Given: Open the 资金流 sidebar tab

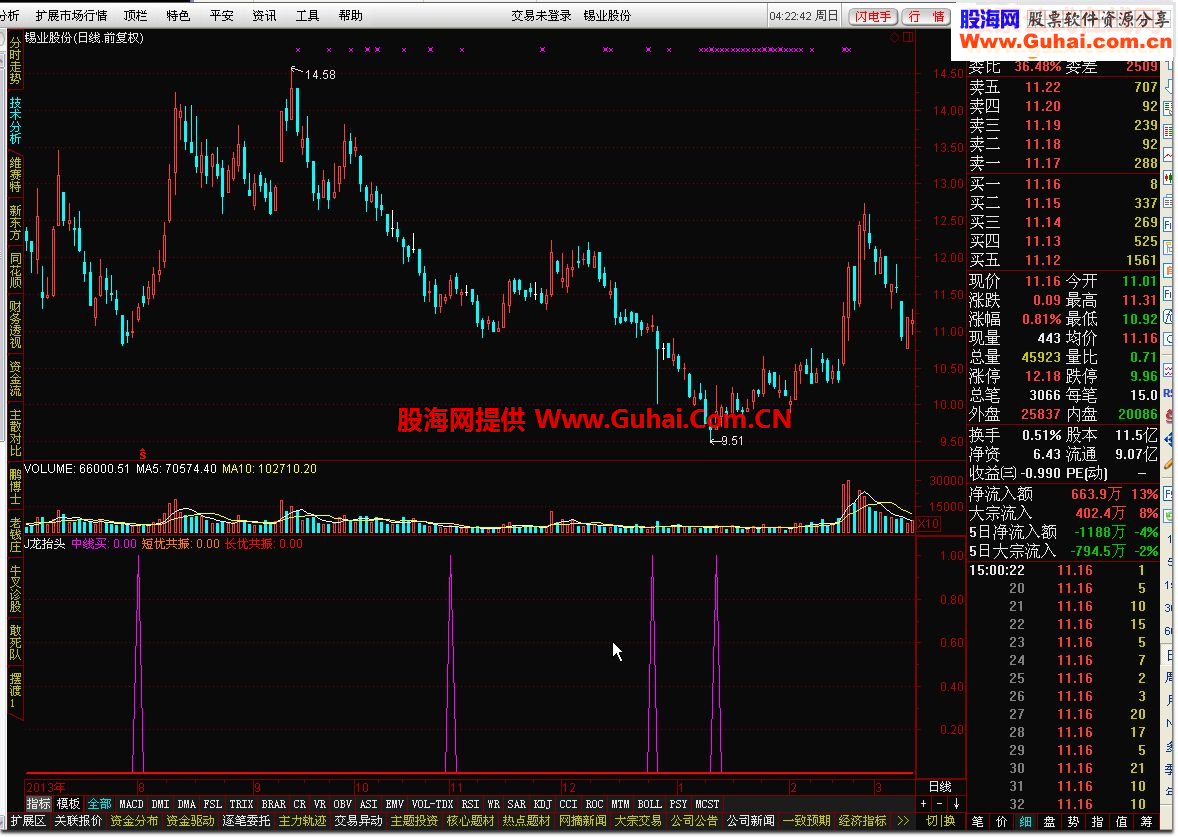Looking at the screenshot, I should coord(15,379).
